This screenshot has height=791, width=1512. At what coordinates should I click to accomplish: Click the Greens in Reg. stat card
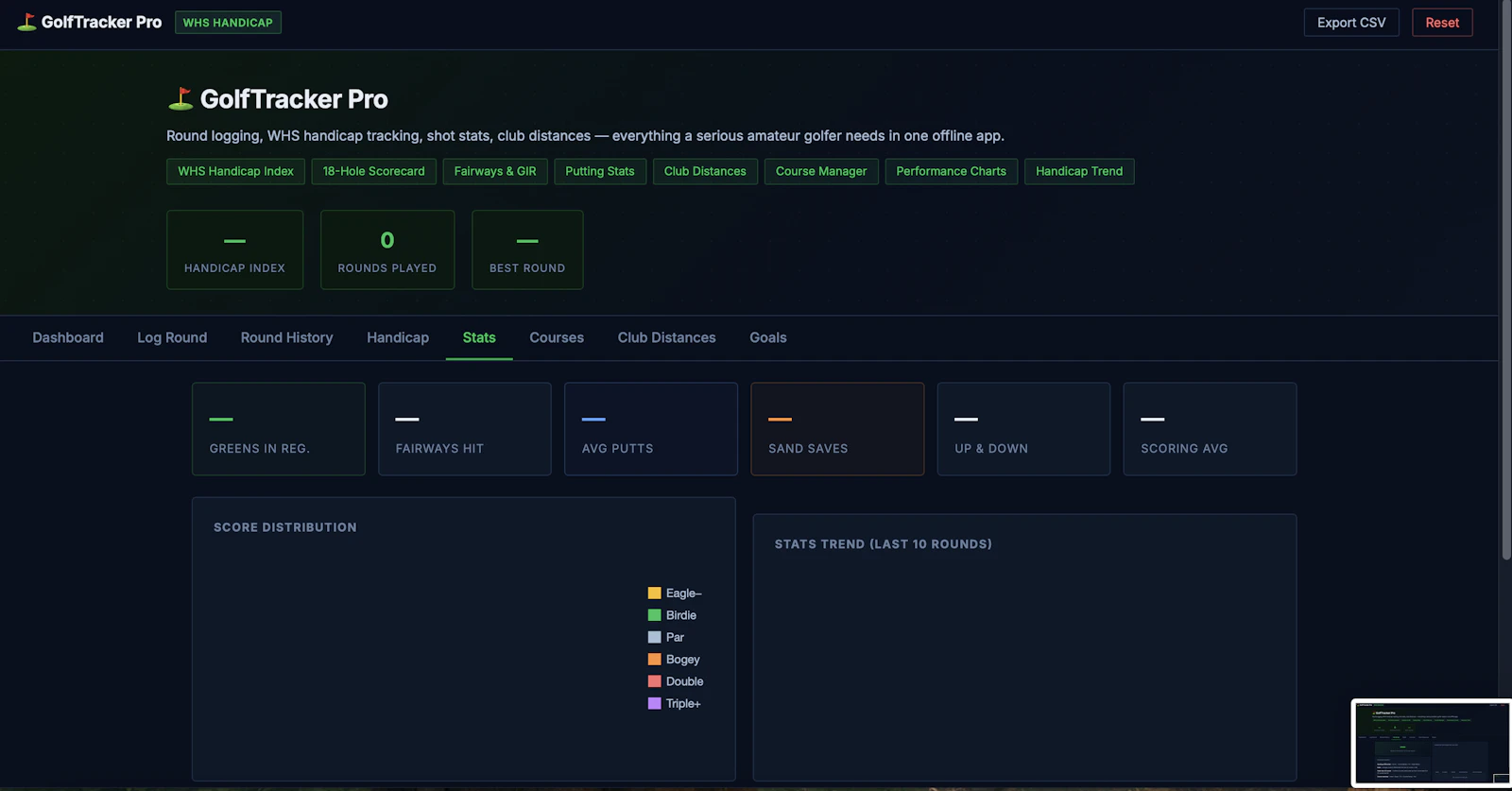click(279, 429)
